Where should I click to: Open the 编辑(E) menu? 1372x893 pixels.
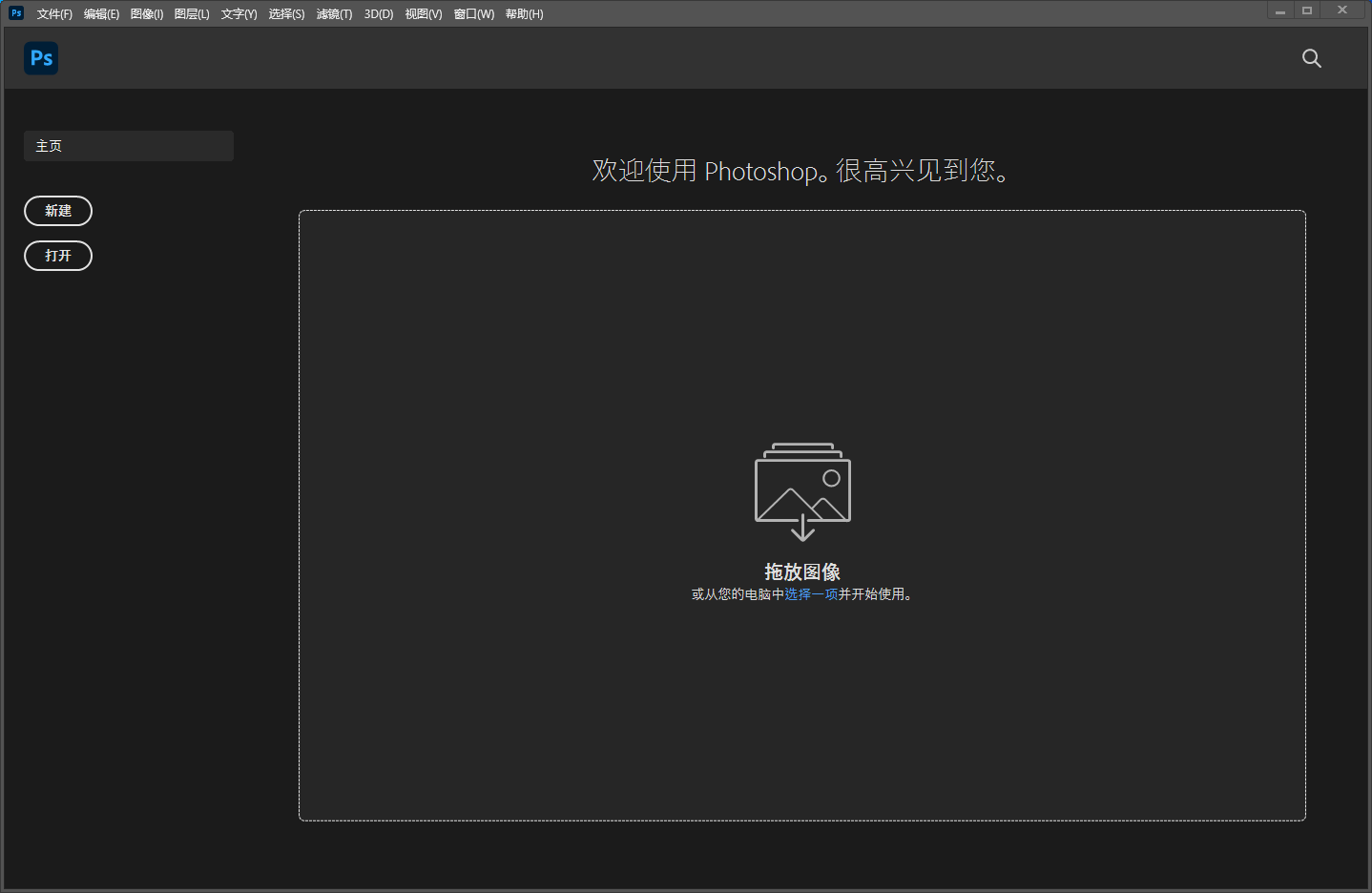[x=101, y=14]
